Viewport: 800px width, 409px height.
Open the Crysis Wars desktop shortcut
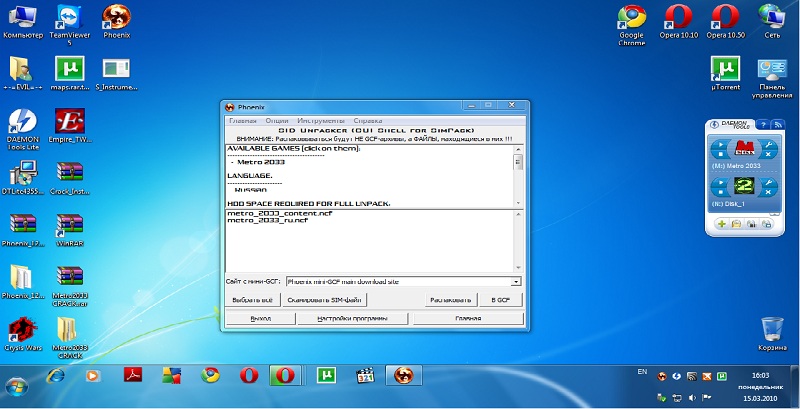coord(22,334)
